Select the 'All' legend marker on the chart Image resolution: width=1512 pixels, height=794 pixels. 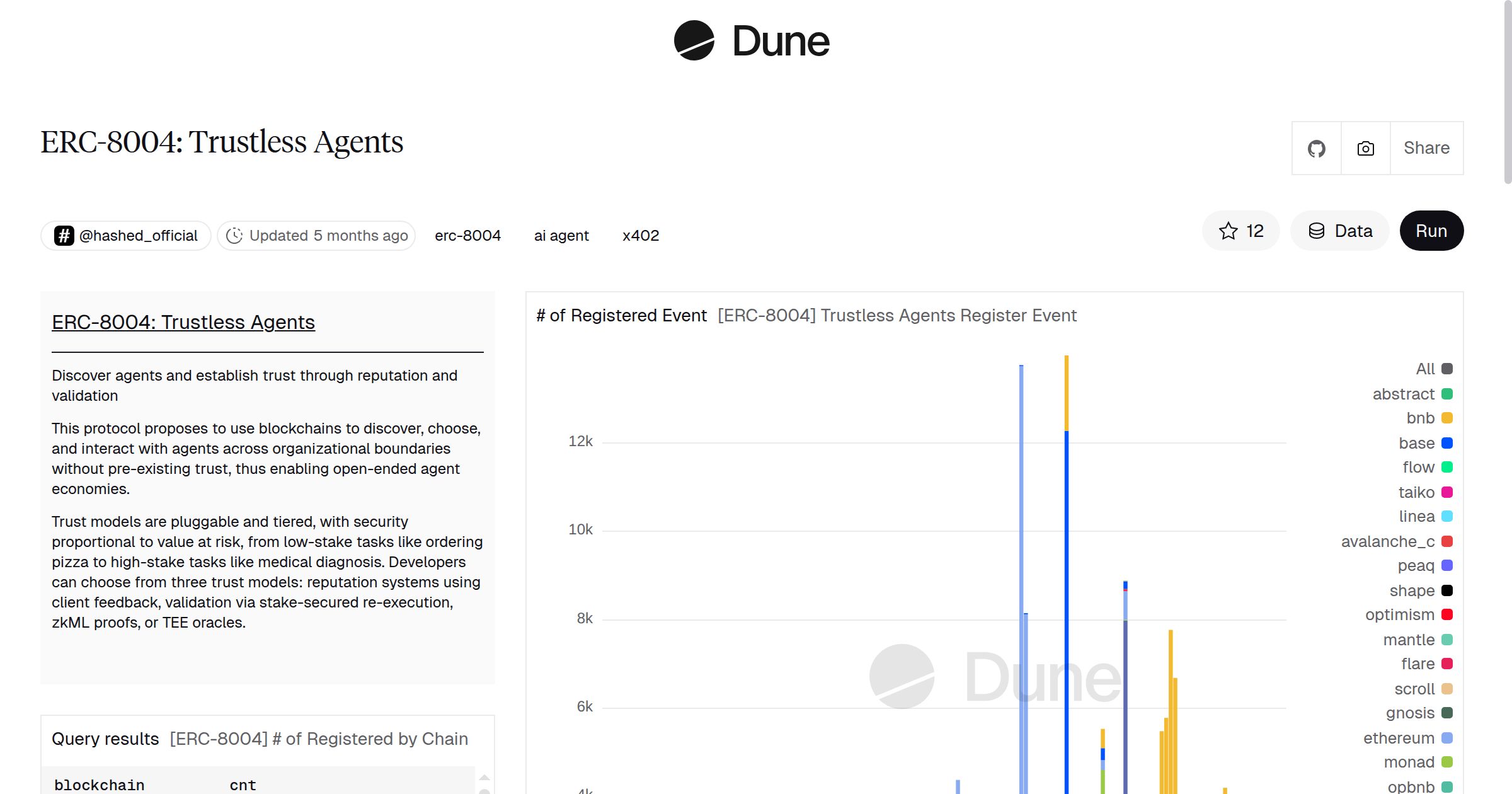tap(1446, 369)
